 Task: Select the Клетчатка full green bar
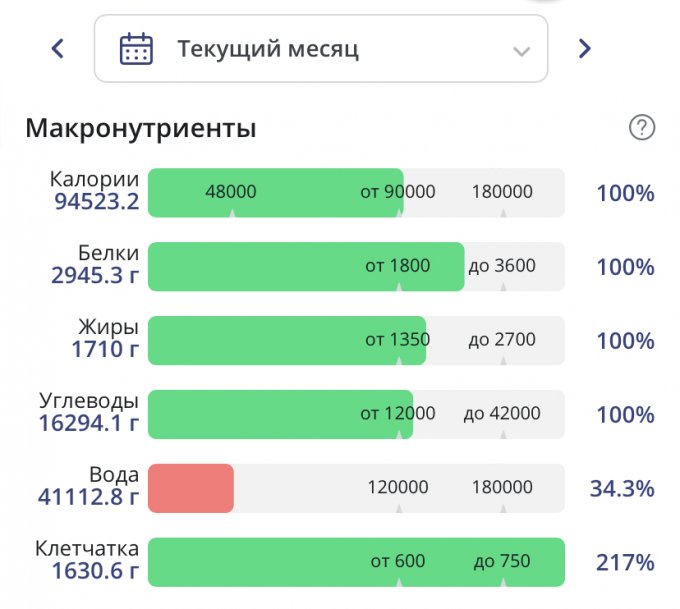click(x=356, y=562)
